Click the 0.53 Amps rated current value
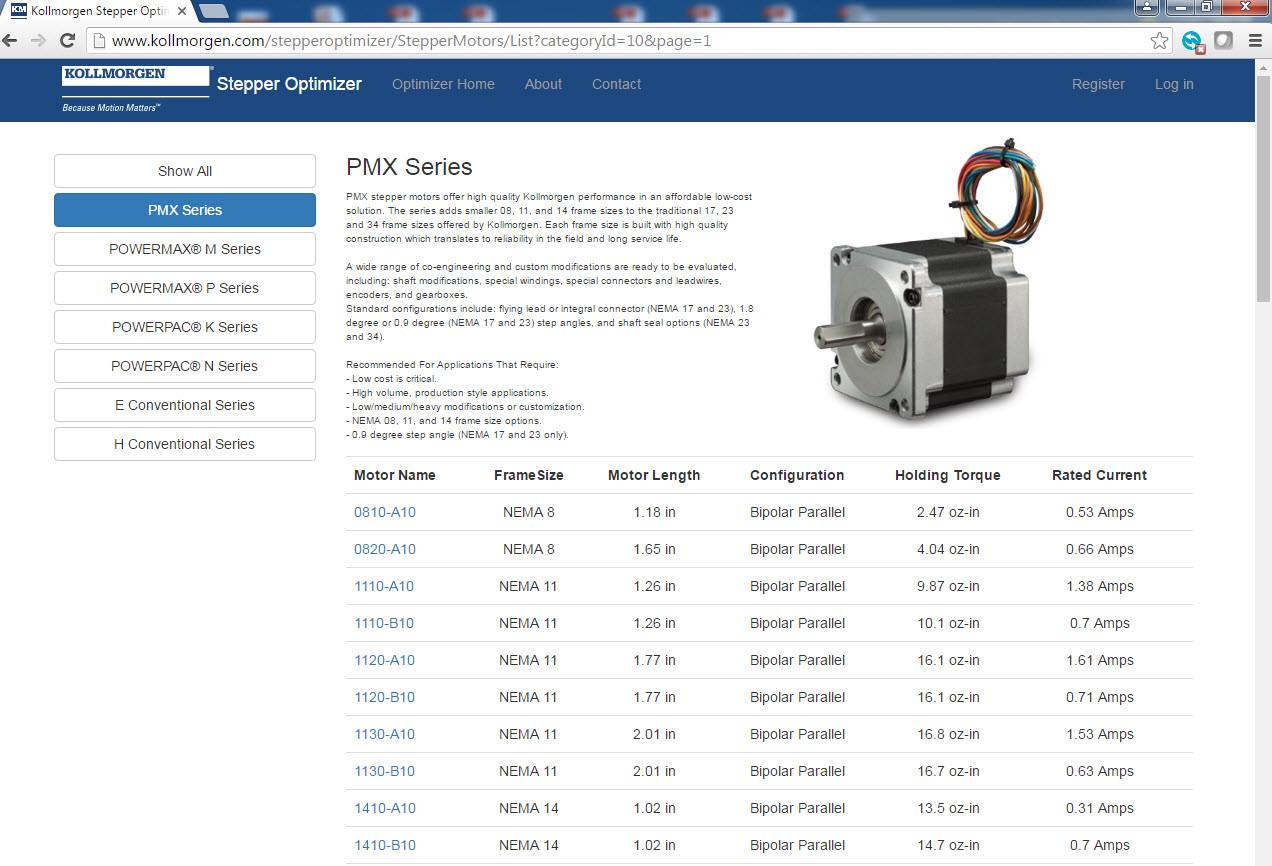The height and width of the screenshot is (866, 1272). coord(1100,512)
